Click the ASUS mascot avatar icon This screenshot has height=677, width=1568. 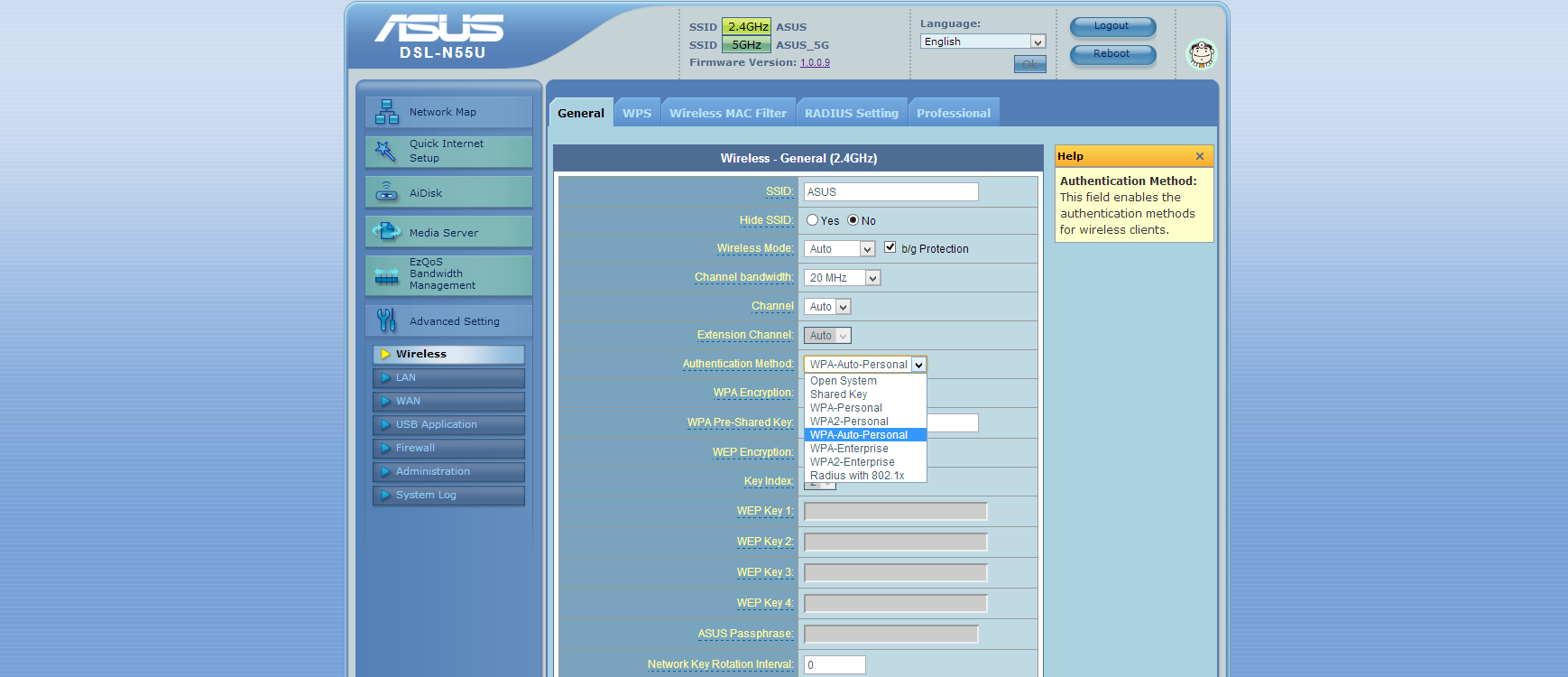[1201, 54]
